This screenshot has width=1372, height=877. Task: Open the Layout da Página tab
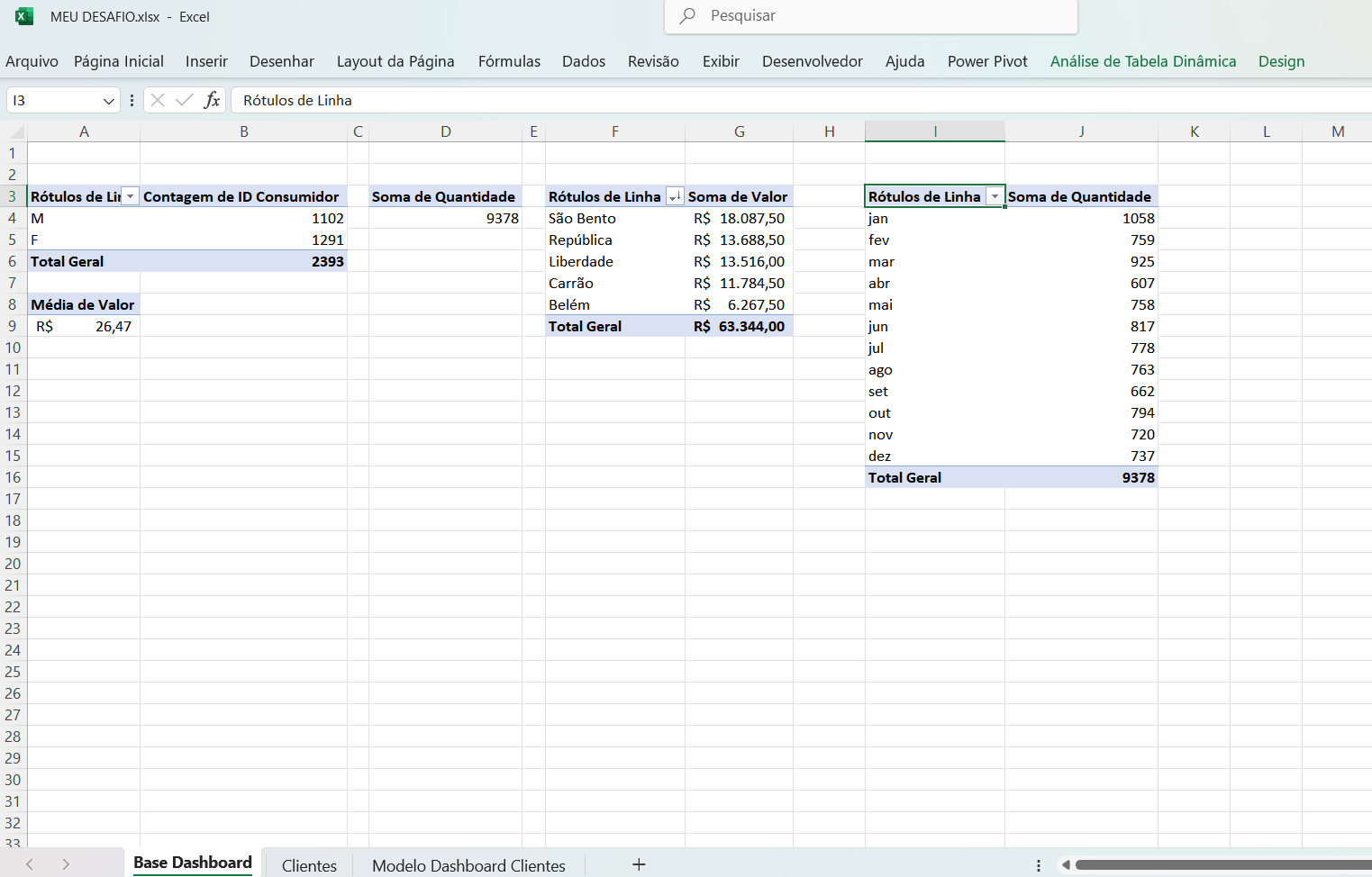click(x=395, y=61)
